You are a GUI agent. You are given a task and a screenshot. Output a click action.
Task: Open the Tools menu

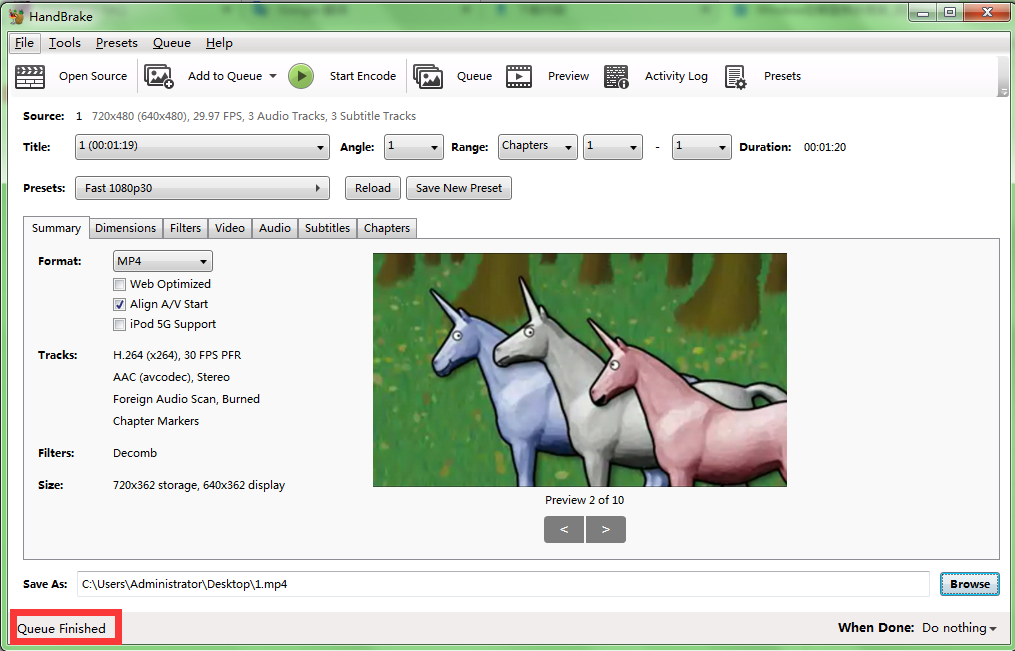tap(65, 43)
